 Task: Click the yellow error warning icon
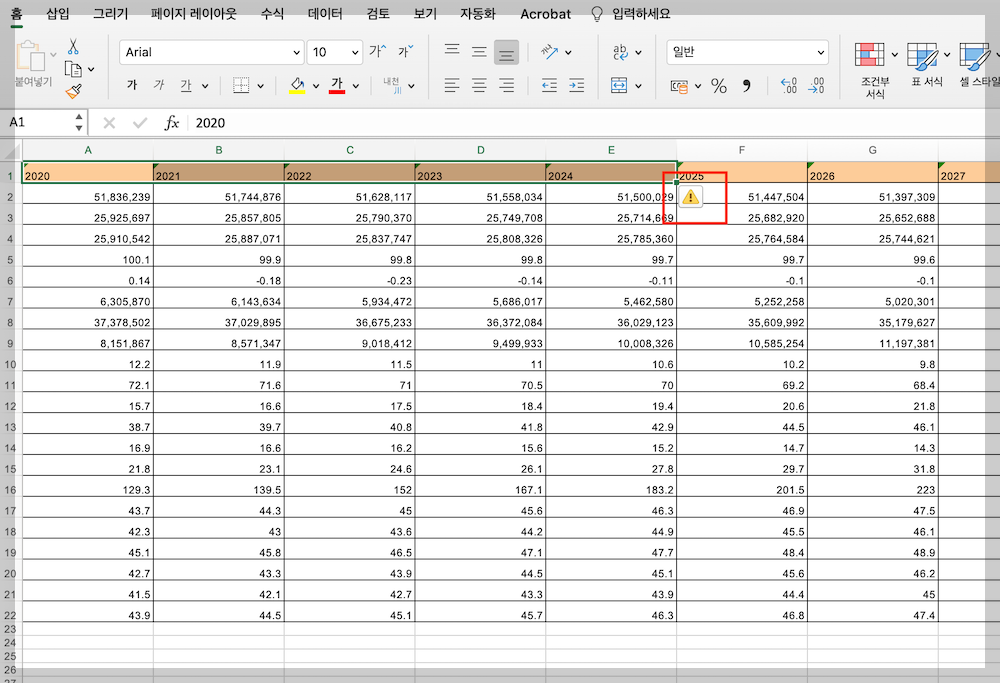[690, 198]
